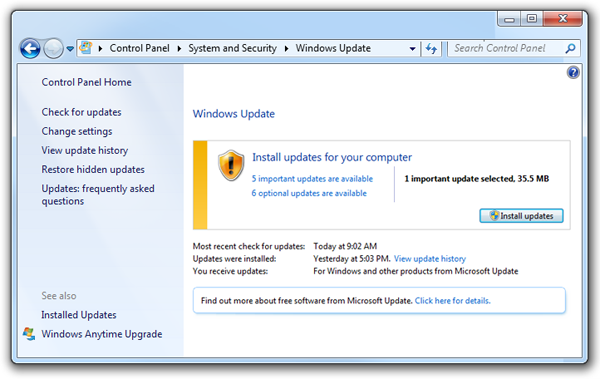Close the Windows Update window
This screenshot has height=379, width=600.
[562, 18]
